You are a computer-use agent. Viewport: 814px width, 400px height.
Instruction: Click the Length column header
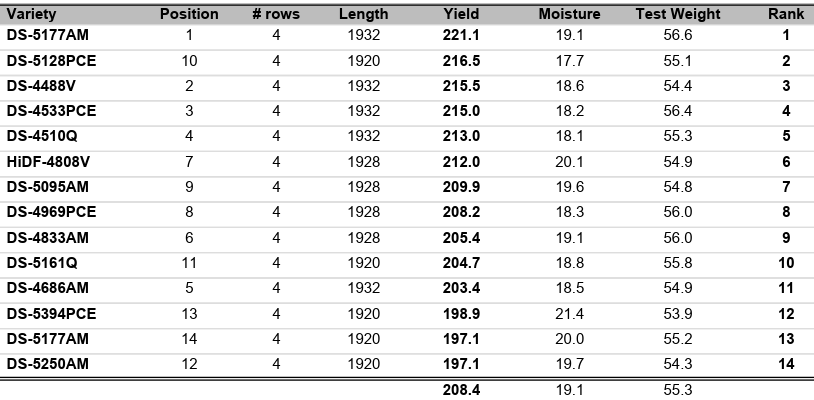click(363, 14)
